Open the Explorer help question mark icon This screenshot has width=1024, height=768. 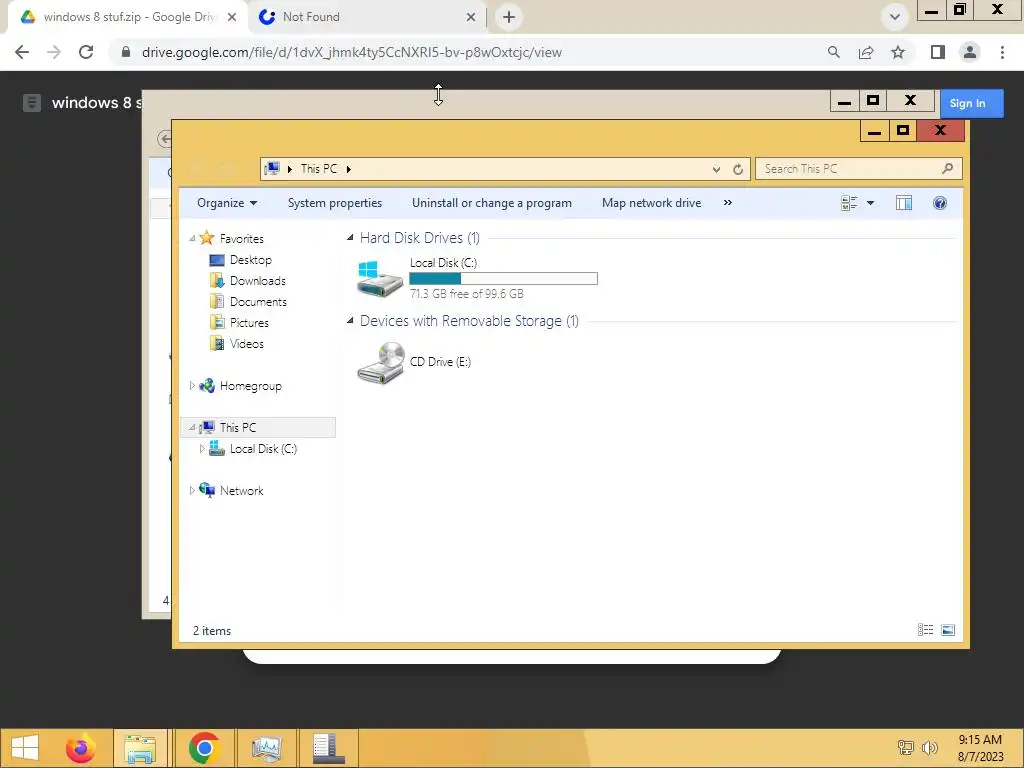coord(940,203)
